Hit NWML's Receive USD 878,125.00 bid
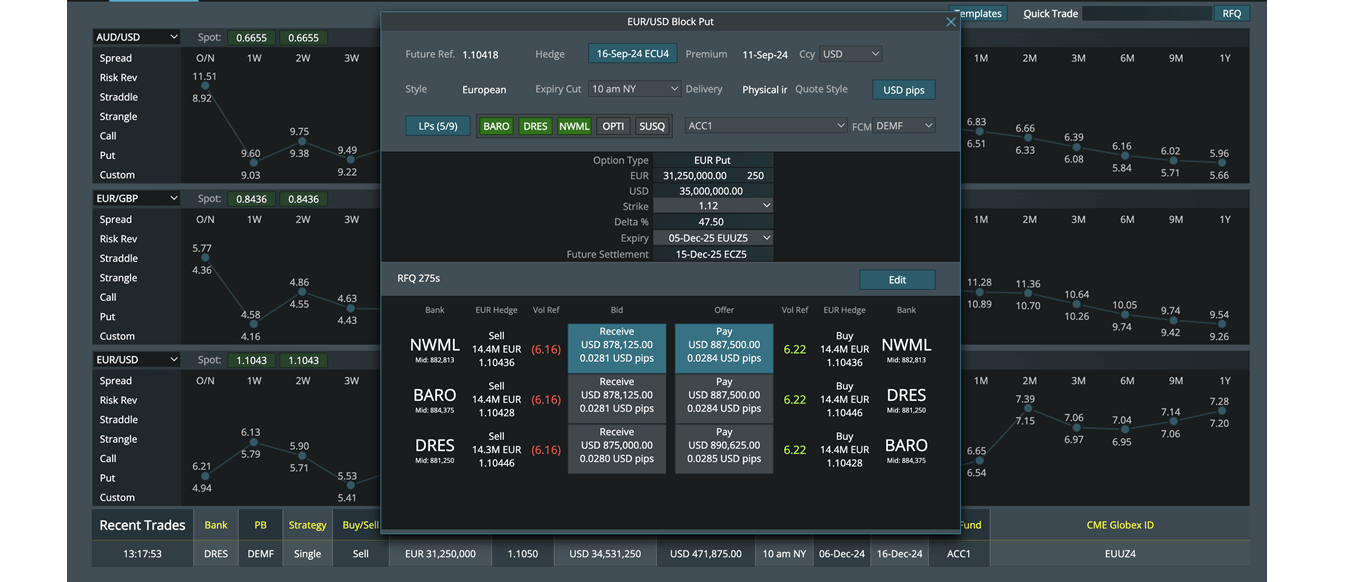The width and height of the screenshot is (1345, 582). (617, 348)
